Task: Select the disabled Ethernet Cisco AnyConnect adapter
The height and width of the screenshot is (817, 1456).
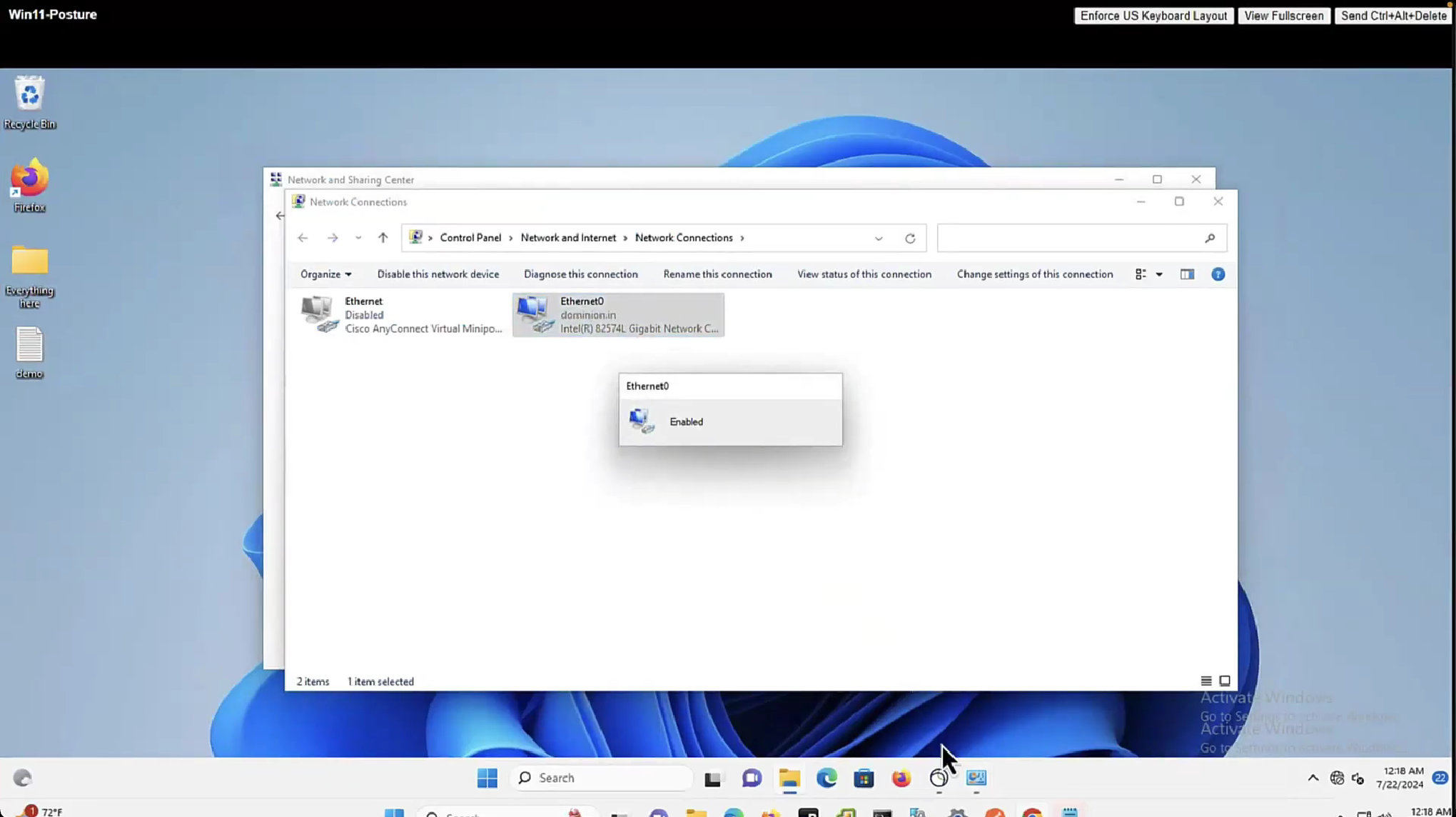Action: tap(400, 315)
